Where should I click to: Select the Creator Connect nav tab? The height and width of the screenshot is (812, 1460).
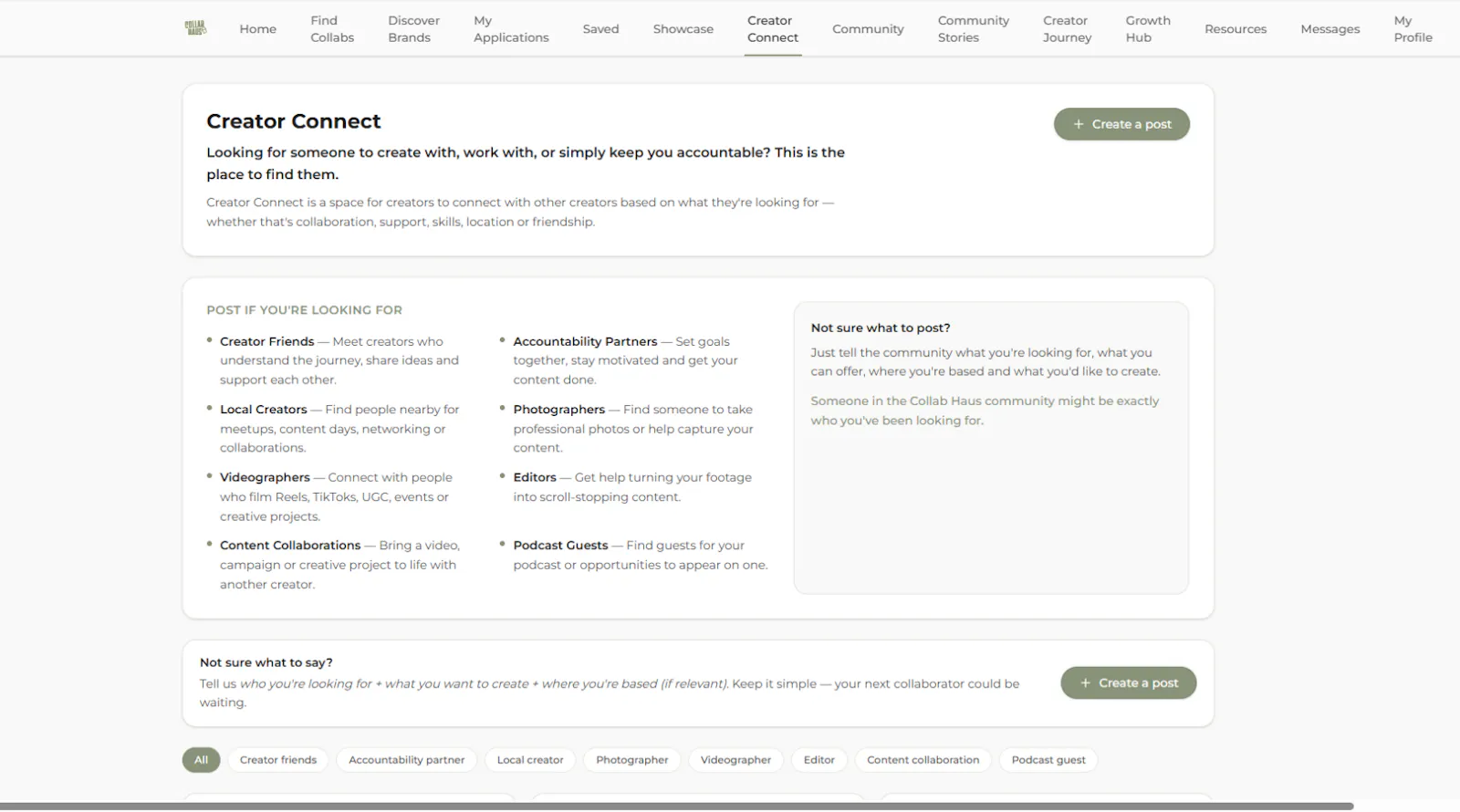(773, 29)
